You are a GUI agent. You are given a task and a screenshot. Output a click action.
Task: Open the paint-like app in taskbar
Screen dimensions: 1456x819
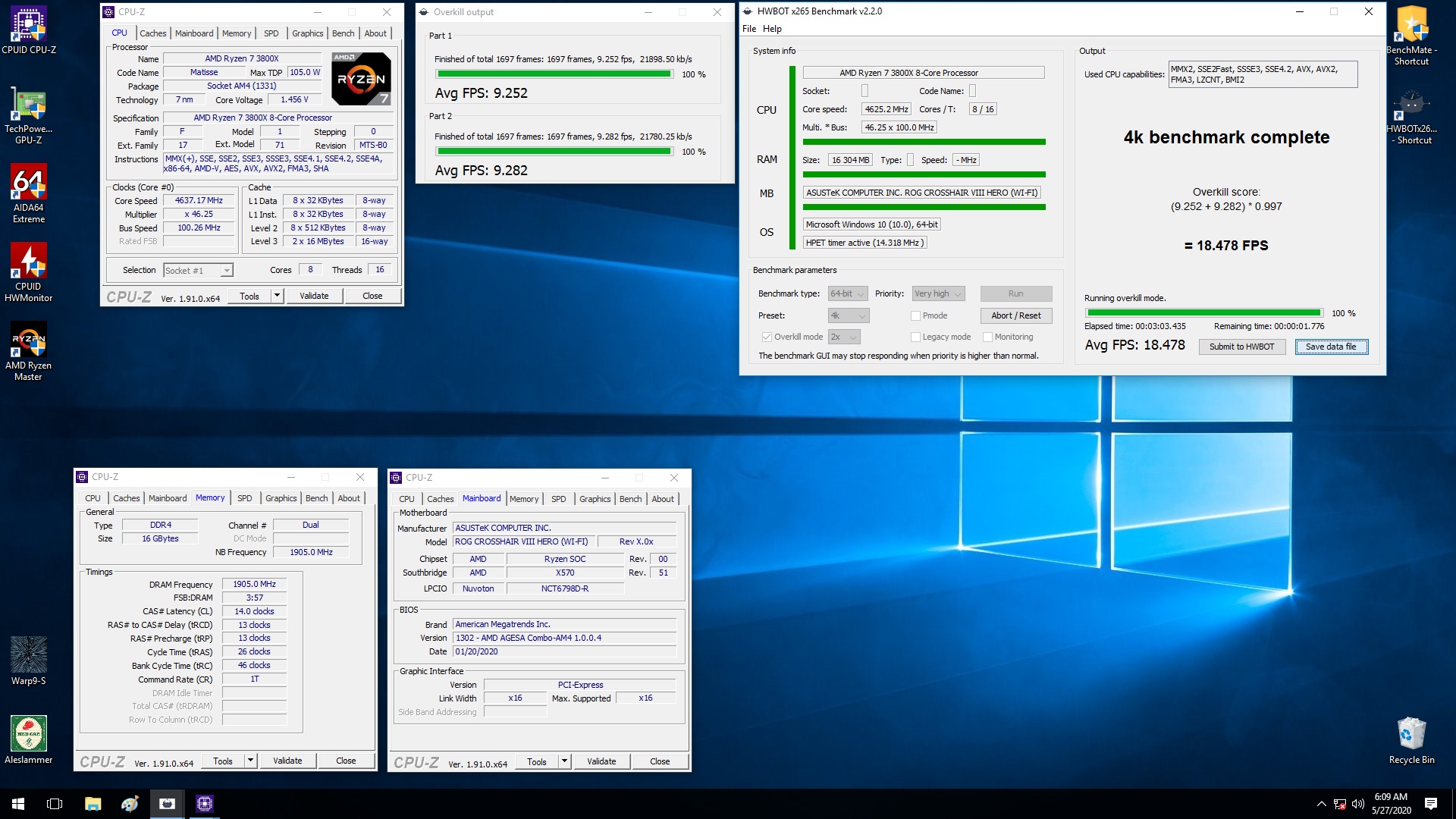(x=130, y=804)
